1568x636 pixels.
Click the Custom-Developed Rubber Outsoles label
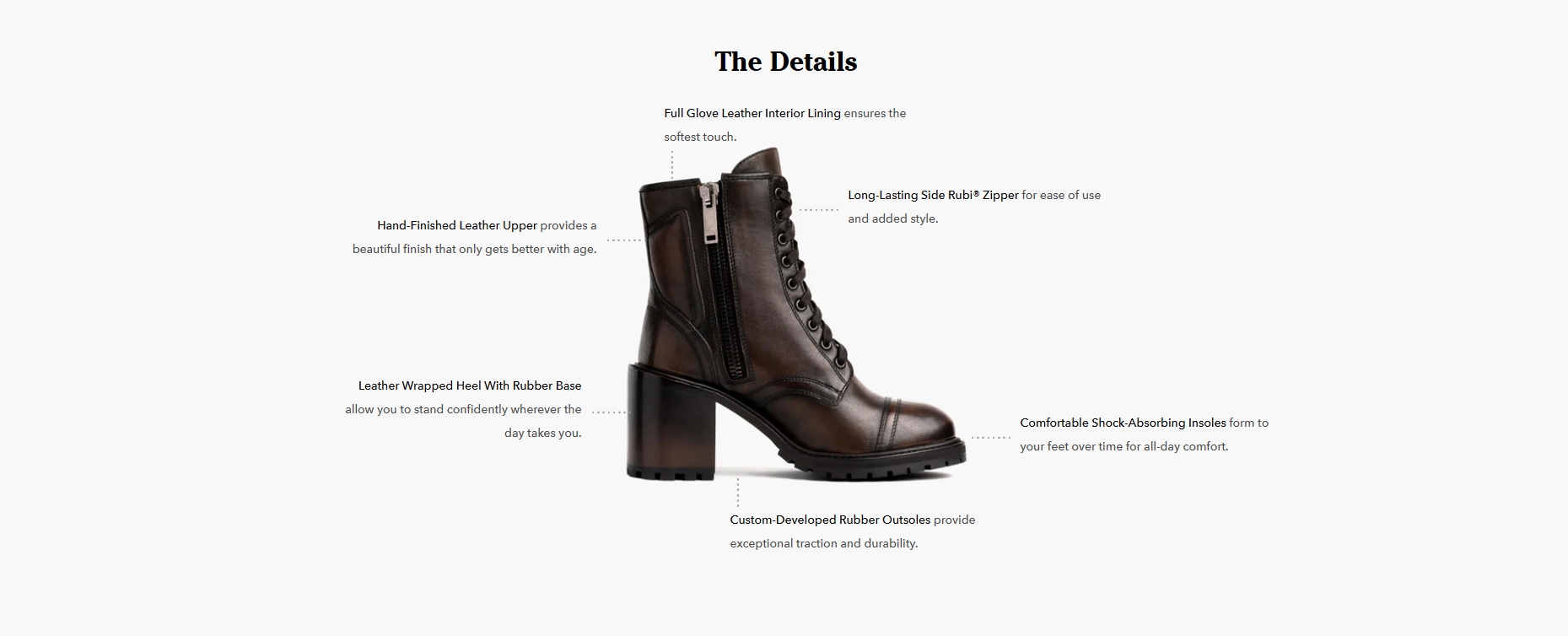click(830, 520)
